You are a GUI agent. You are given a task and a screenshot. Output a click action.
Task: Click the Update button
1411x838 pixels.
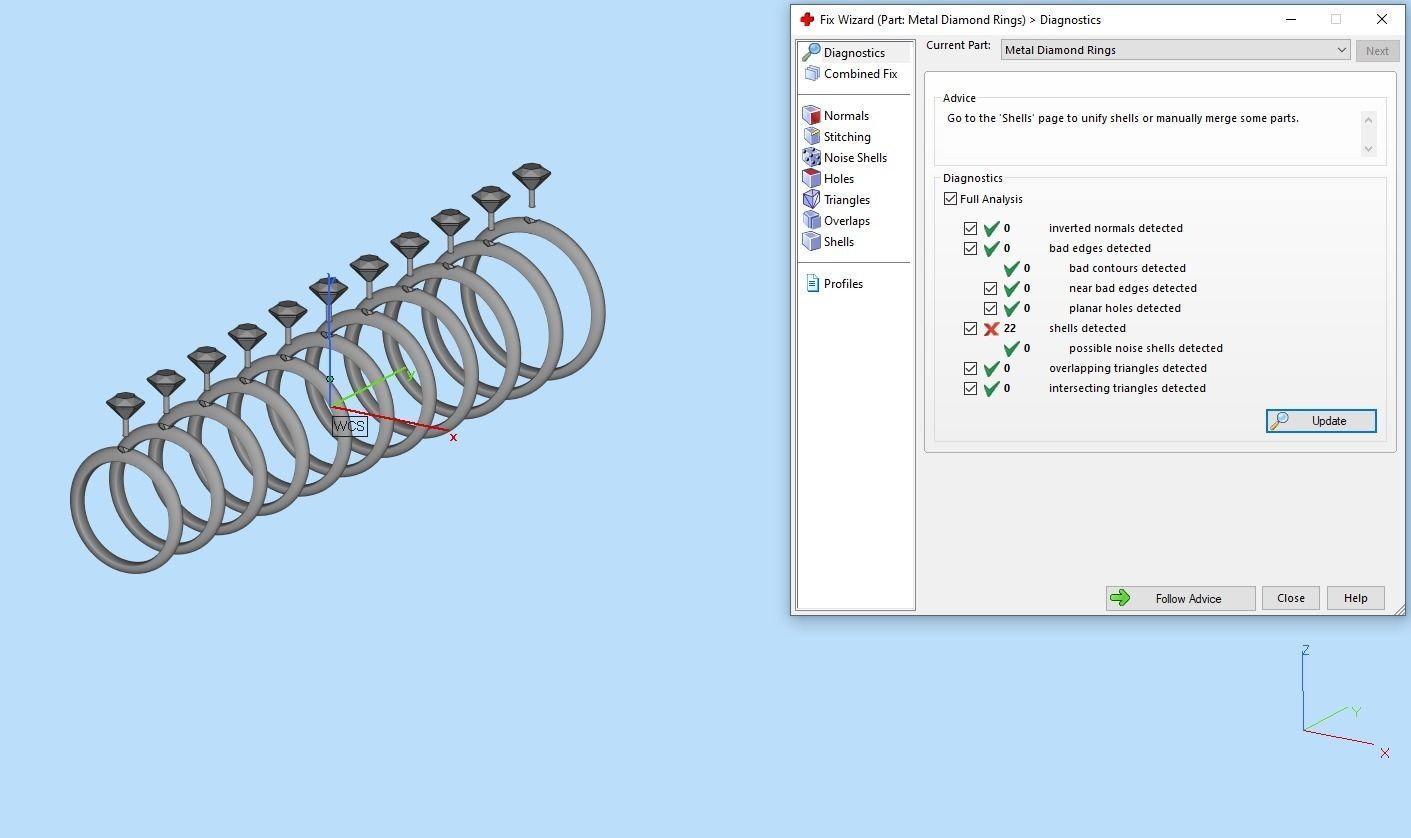click(1321, 421)
